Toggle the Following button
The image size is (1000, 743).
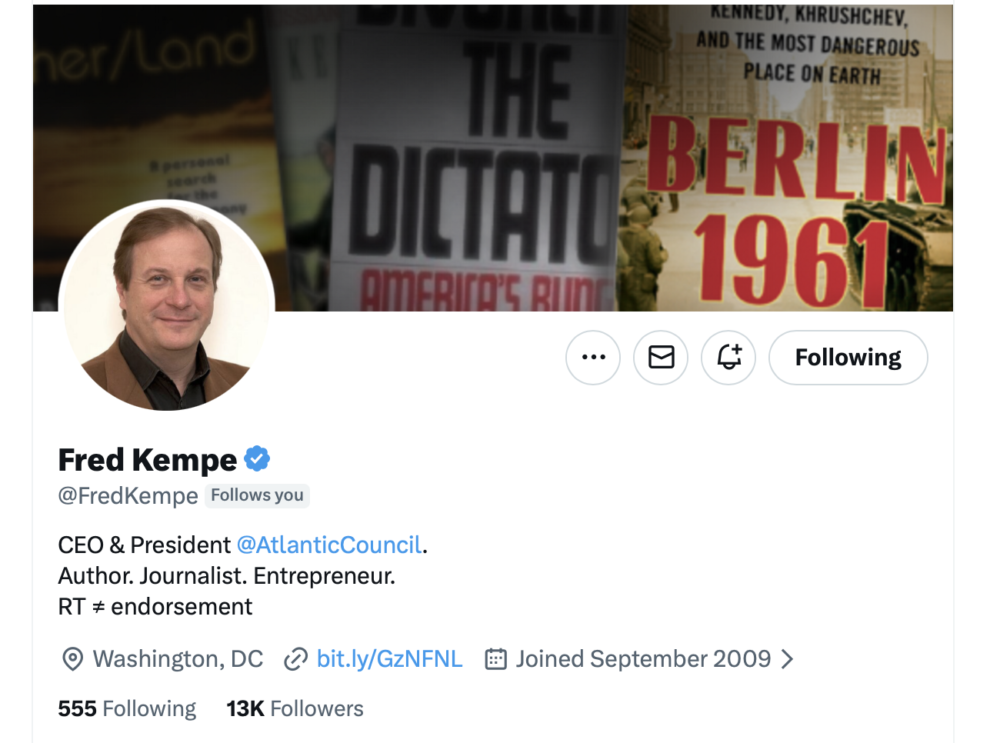point(848,358)
